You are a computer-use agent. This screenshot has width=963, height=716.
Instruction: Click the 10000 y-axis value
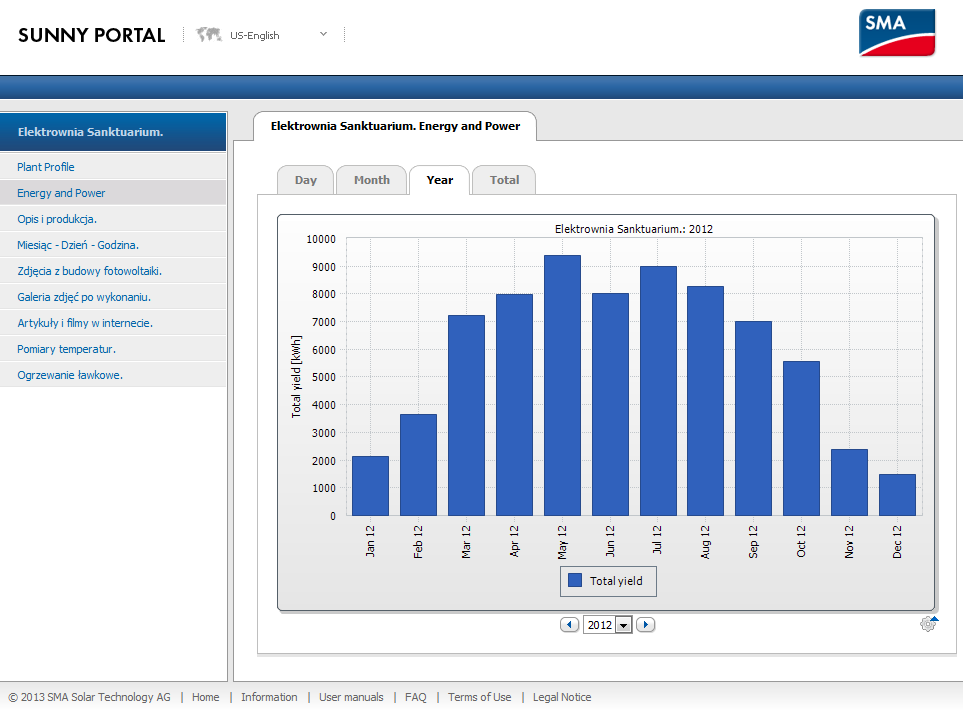pos(321,239)
